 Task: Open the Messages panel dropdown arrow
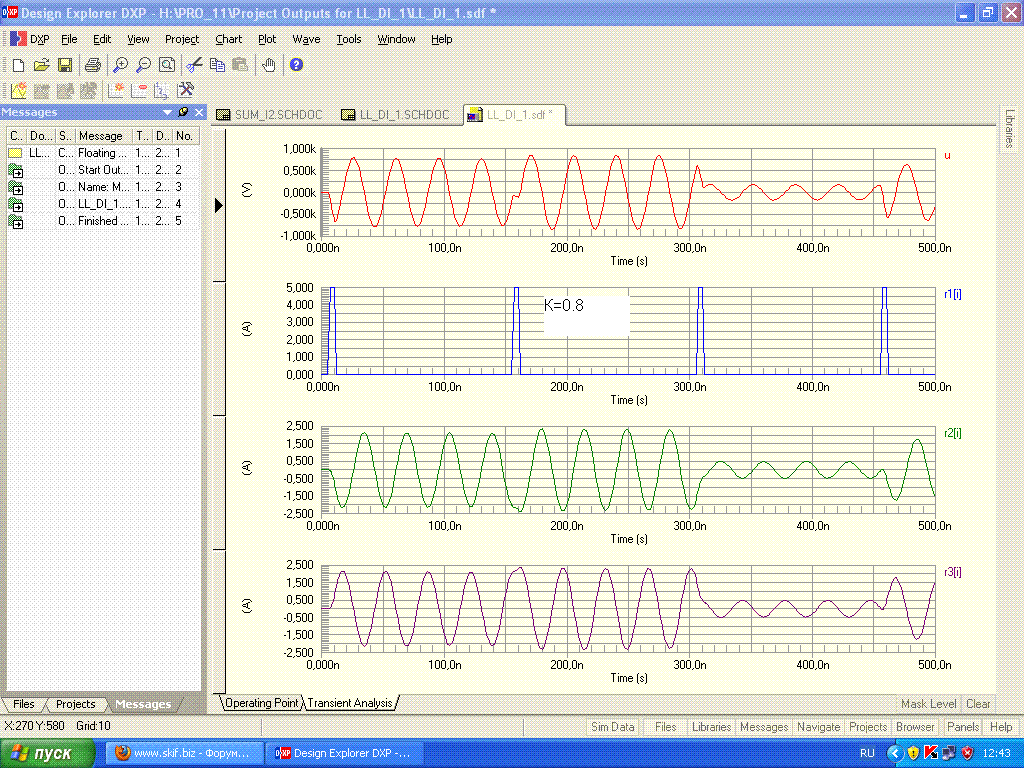168,112
